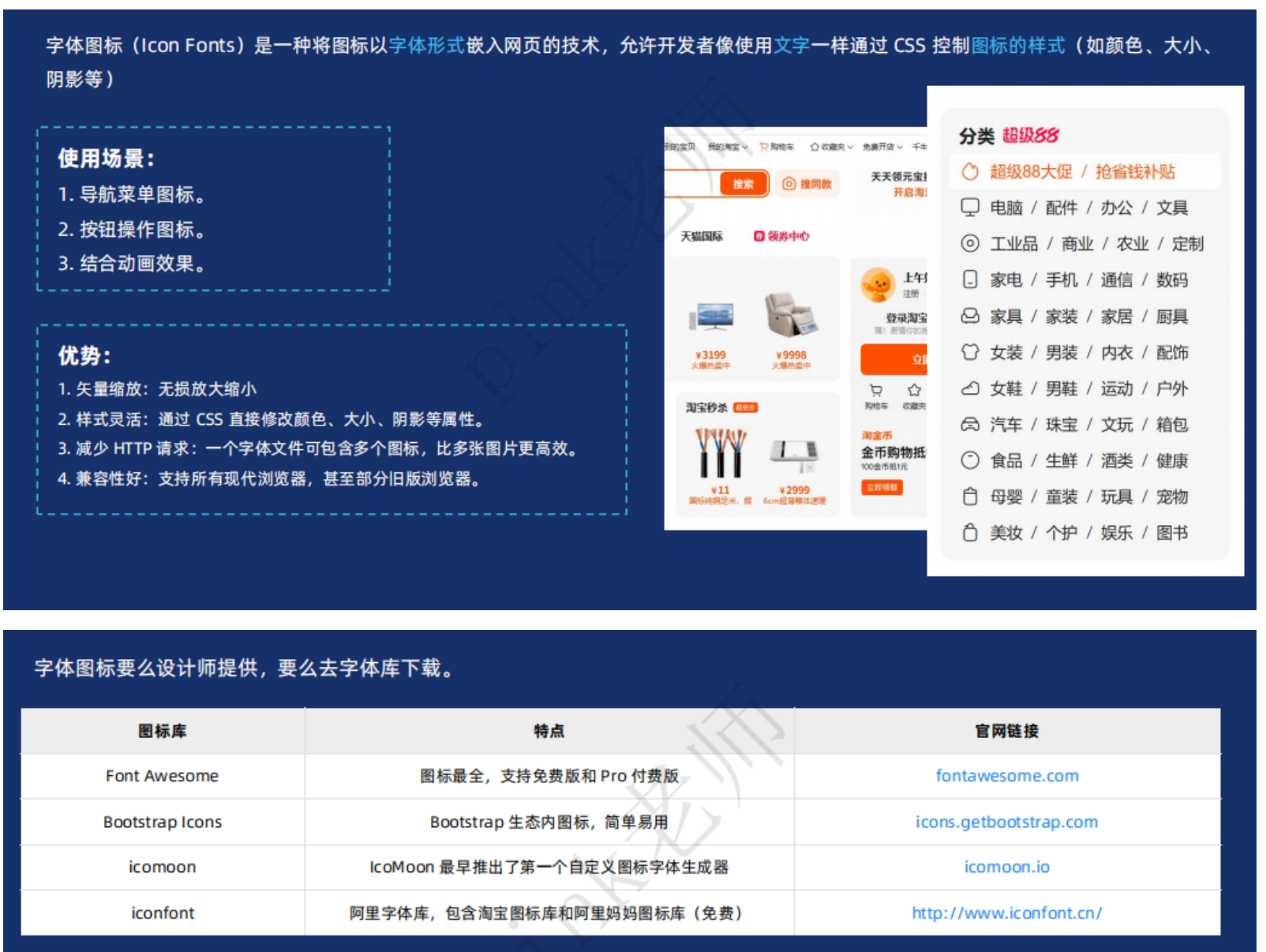Image resolution: width=1266 pixels, height=952 pixels.
Task: Expand the 收藏夹 dropdown arrow in top bar
Action: coord(851,147)
